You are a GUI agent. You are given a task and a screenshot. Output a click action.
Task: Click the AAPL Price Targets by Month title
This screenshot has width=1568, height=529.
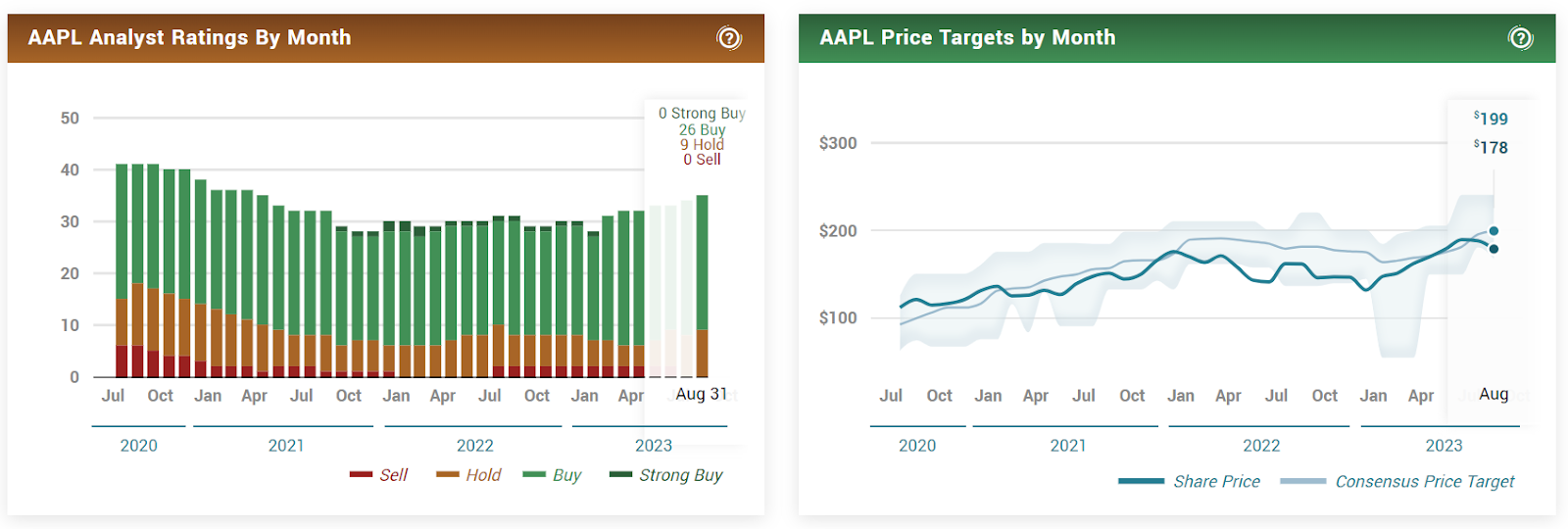tap(967, 38)
